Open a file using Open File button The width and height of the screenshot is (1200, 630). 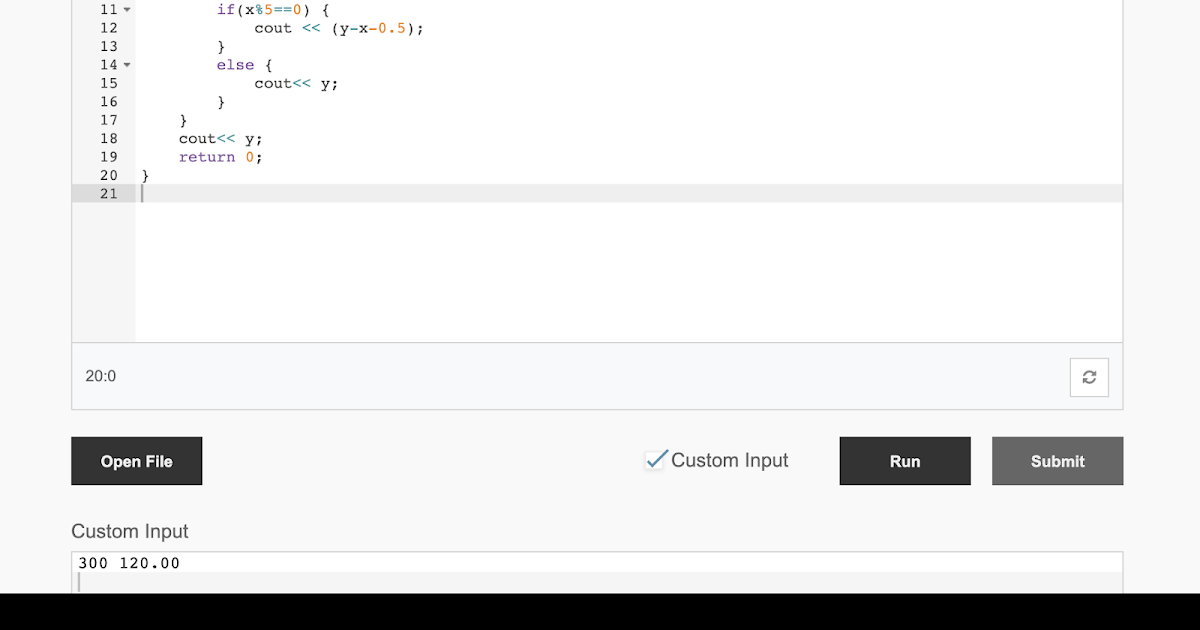(x=136, y=461)
